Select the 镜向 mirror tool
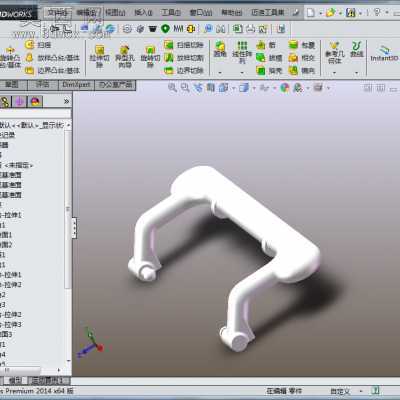This screenshot has width=400, height=400. tap(302, 71)
